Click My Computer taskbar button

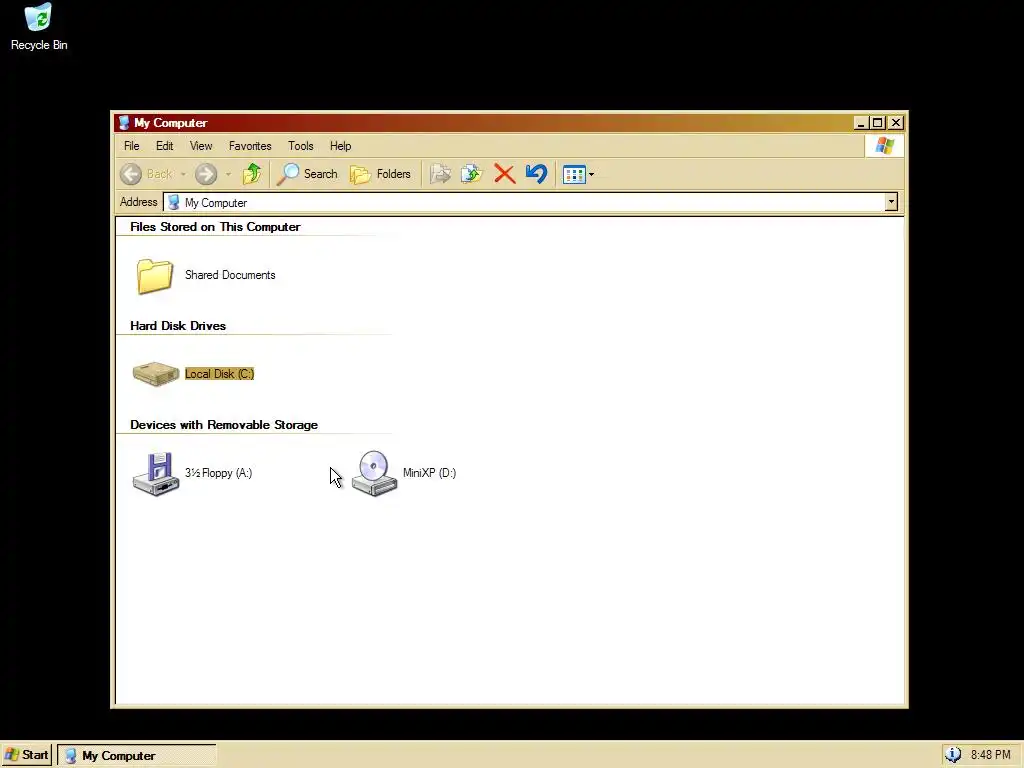[136, 756]
